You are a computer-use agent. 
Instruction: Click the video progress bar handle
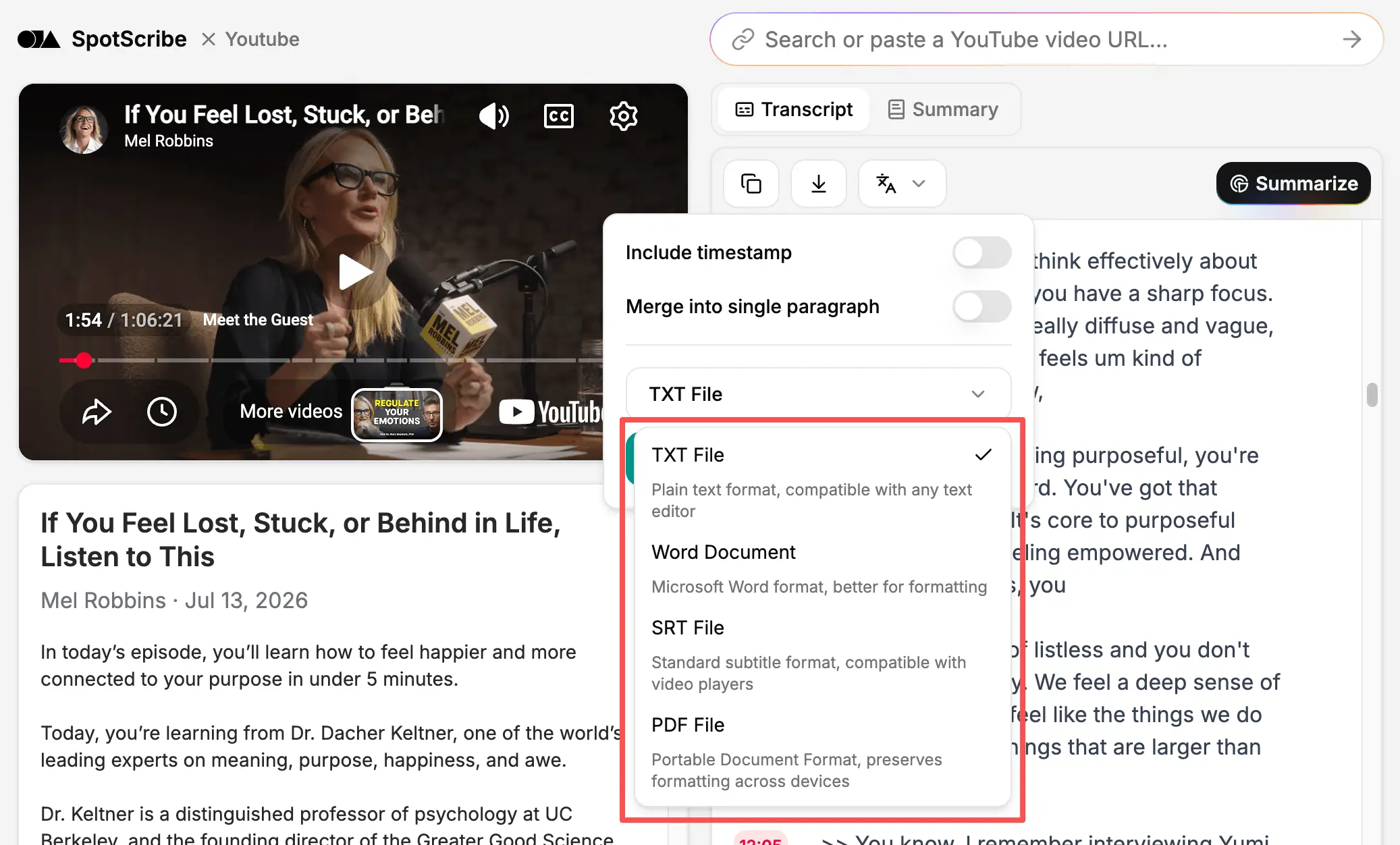(x=84, y=360)
